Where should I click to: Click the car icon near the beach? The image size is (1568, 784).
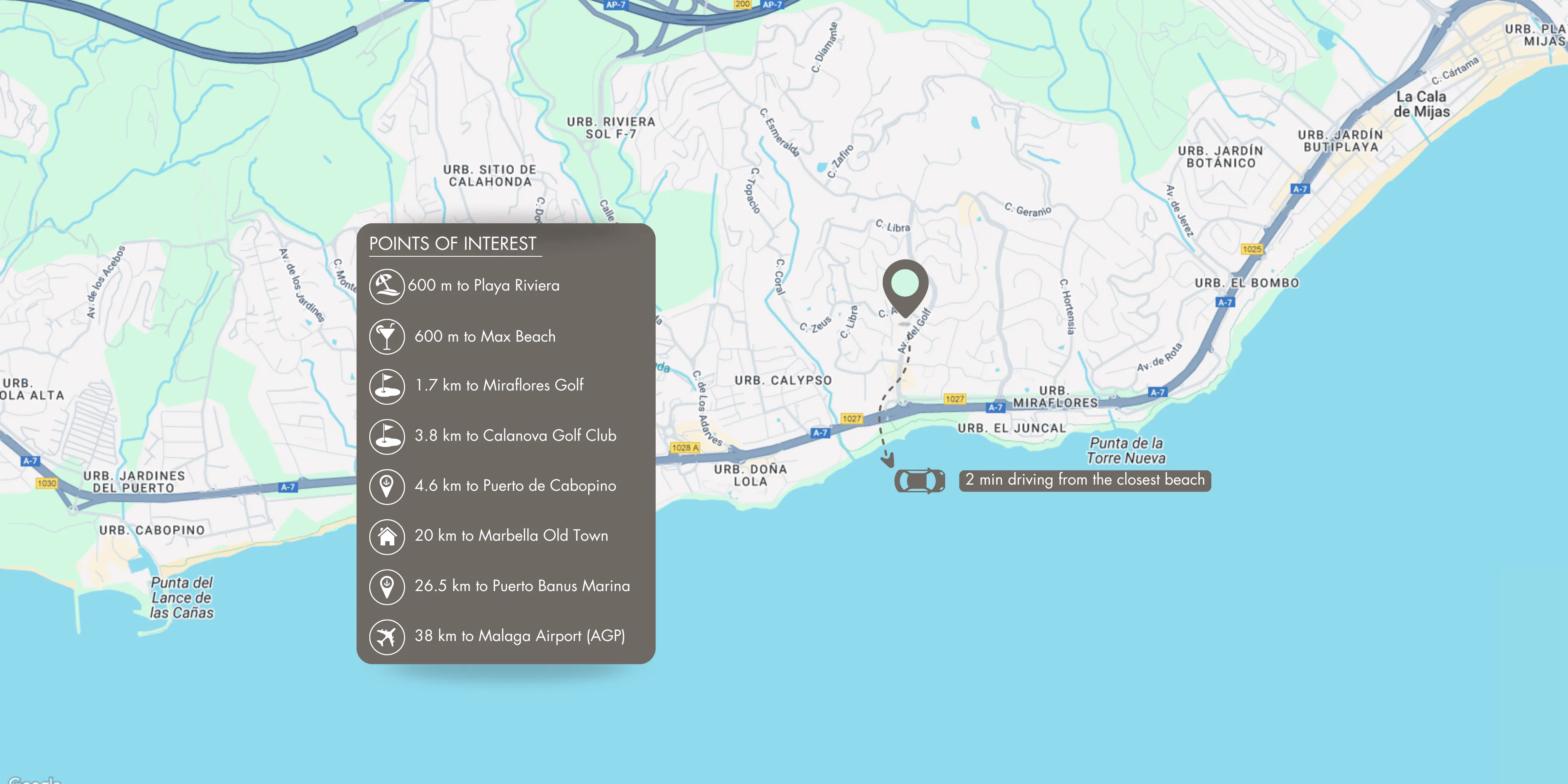(920, 481)
